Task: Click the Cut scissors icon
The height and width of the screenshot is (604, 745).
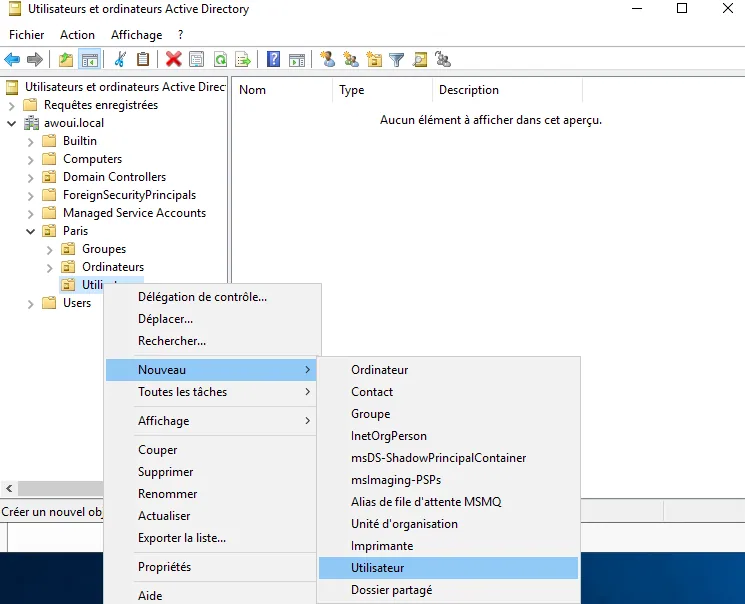Action: [120, 59]
